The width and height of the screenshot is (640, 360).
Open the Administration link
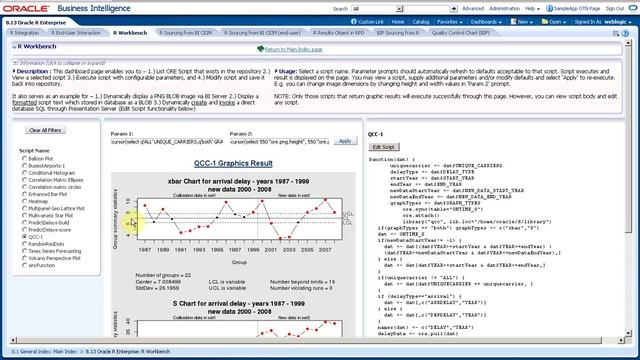point(504,9)
